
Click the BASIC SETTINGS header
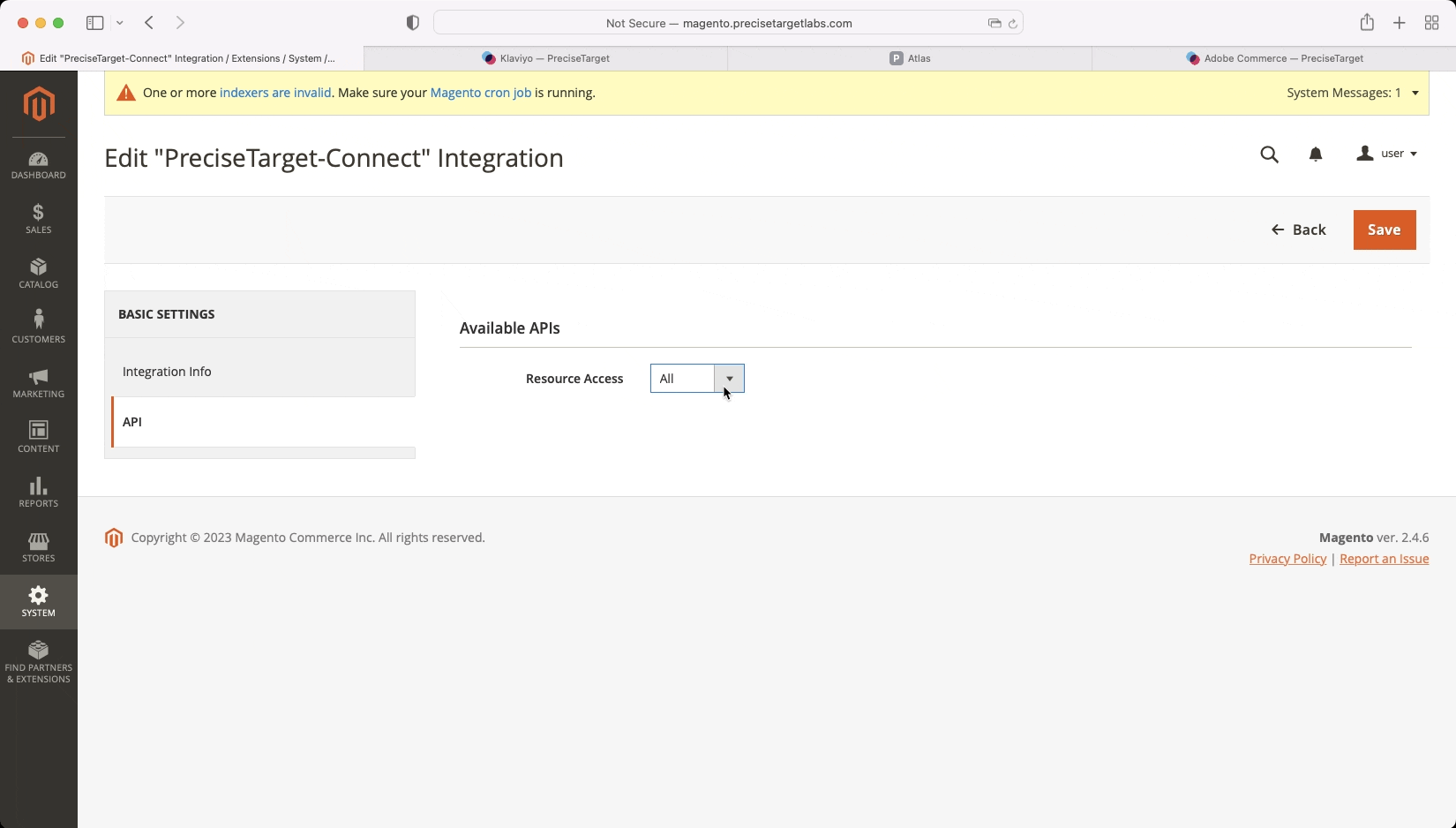point(167,314)
